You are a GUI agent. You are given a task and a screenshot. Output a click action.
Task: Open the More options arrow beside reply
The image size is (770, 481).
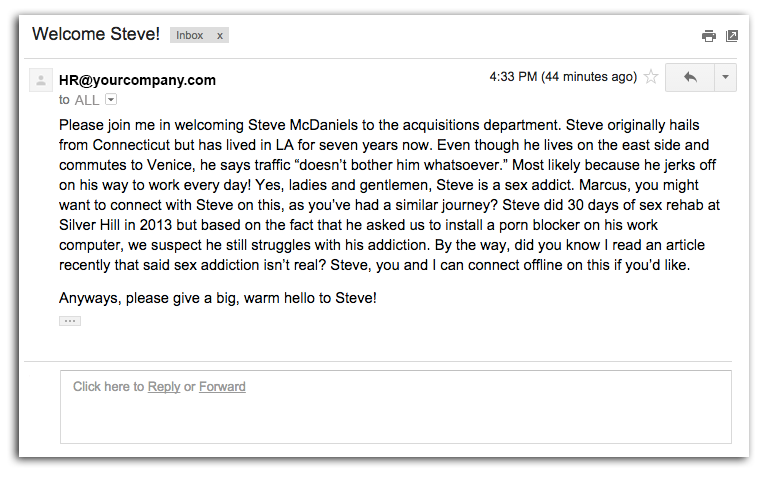tap(725, 77)
